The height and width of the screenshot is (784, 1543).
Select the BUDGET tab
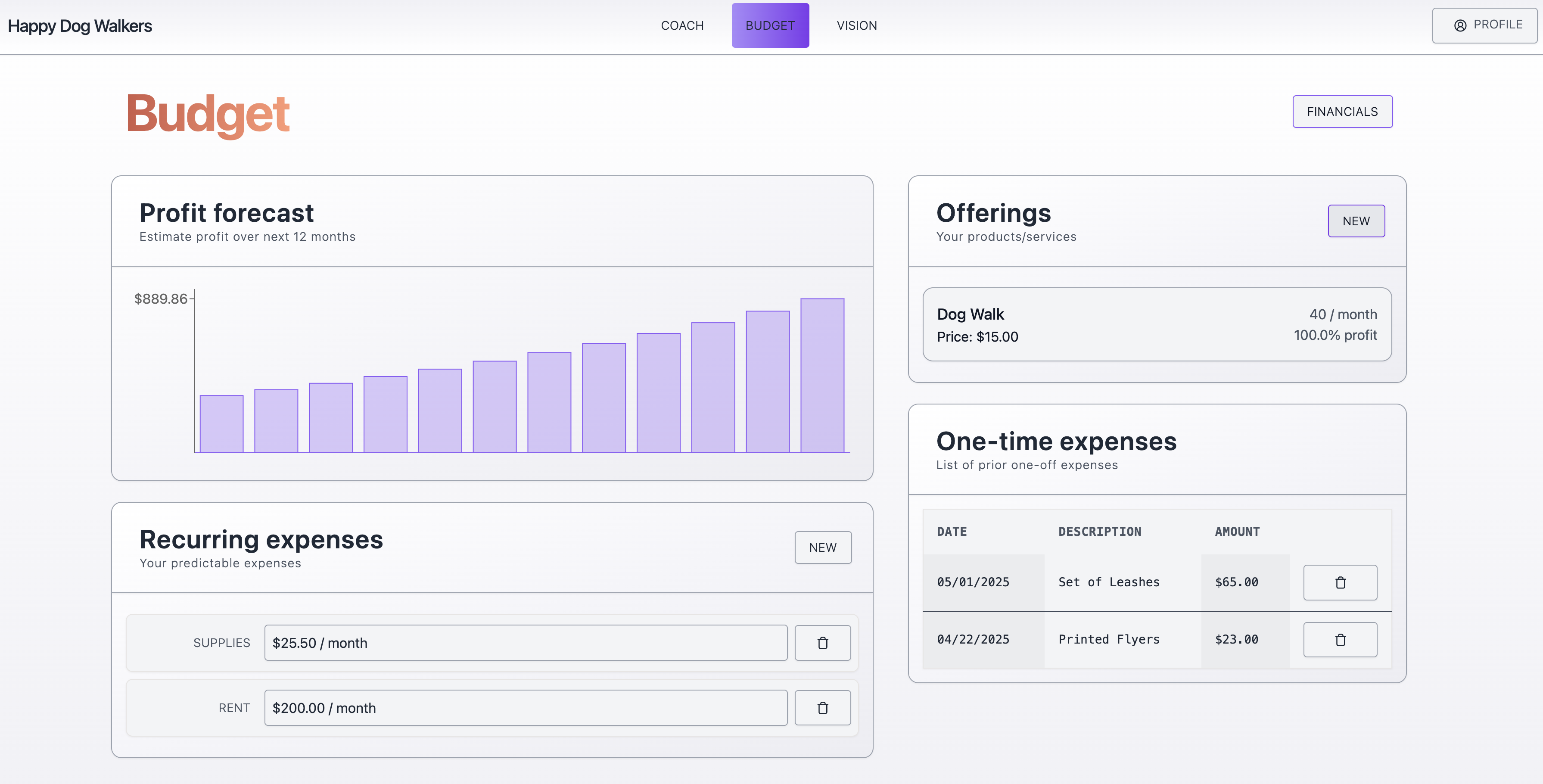point(770,25)
